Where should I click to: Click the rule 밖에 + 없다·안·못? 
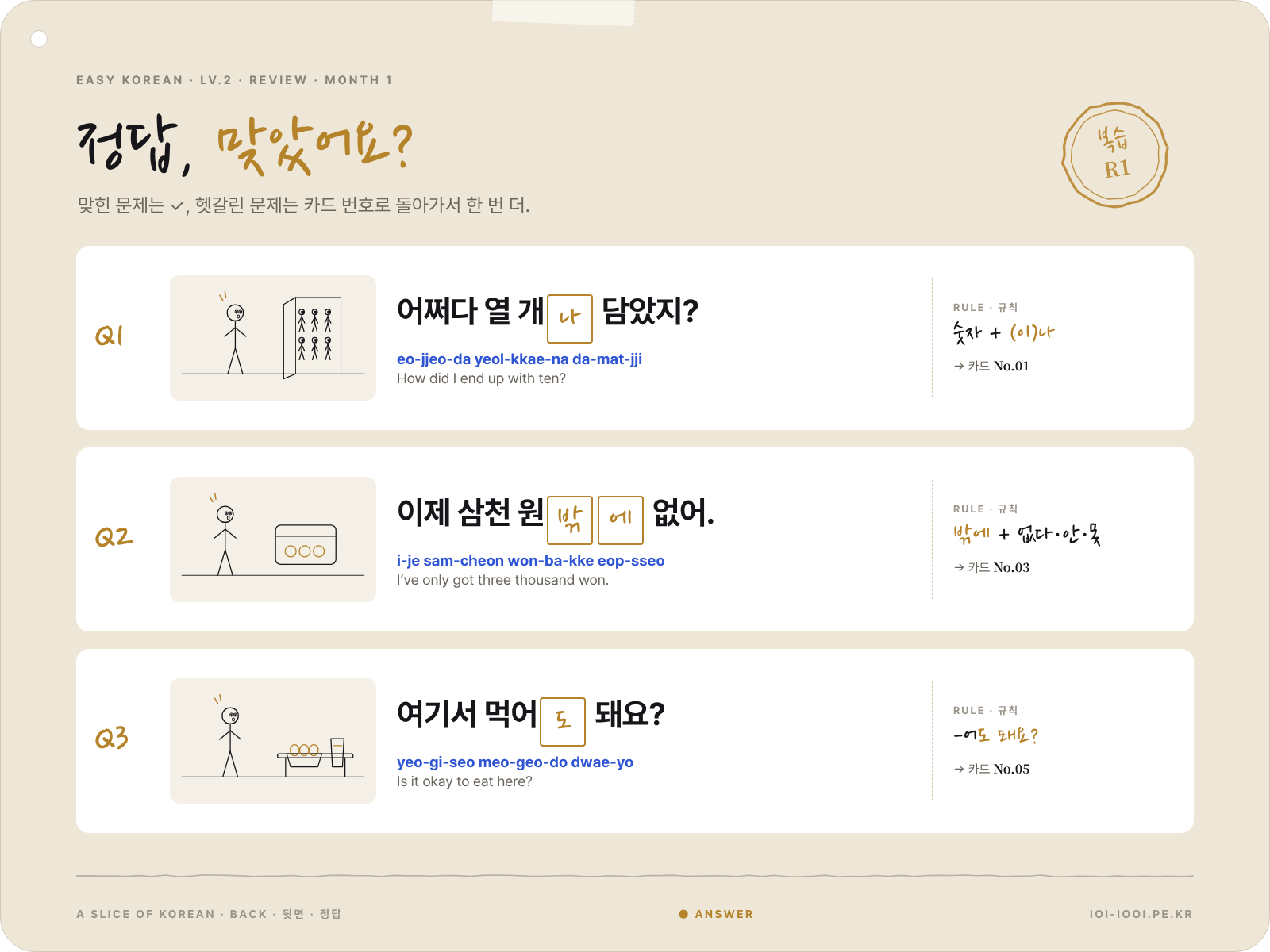coord(1026,534)
